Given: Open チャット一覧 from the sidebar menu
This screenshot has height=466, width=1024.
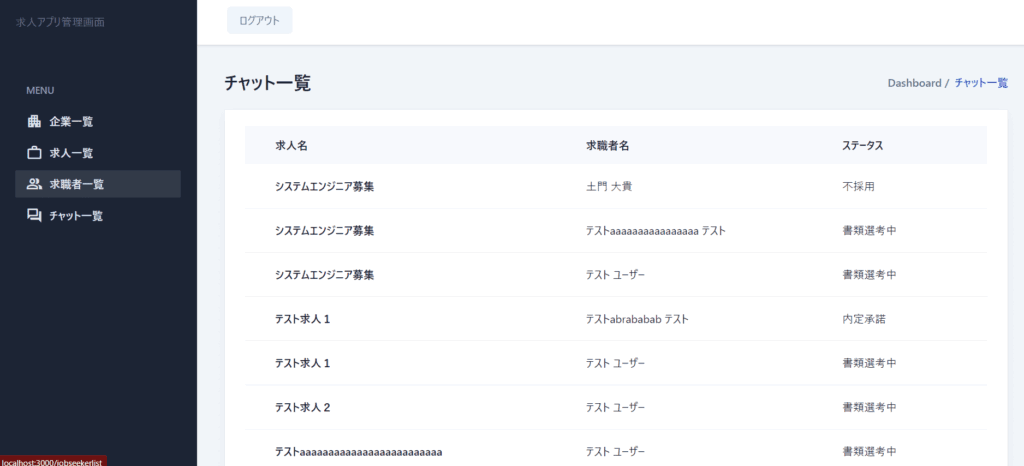Looking at the screenshot, I should click(76, 215).
